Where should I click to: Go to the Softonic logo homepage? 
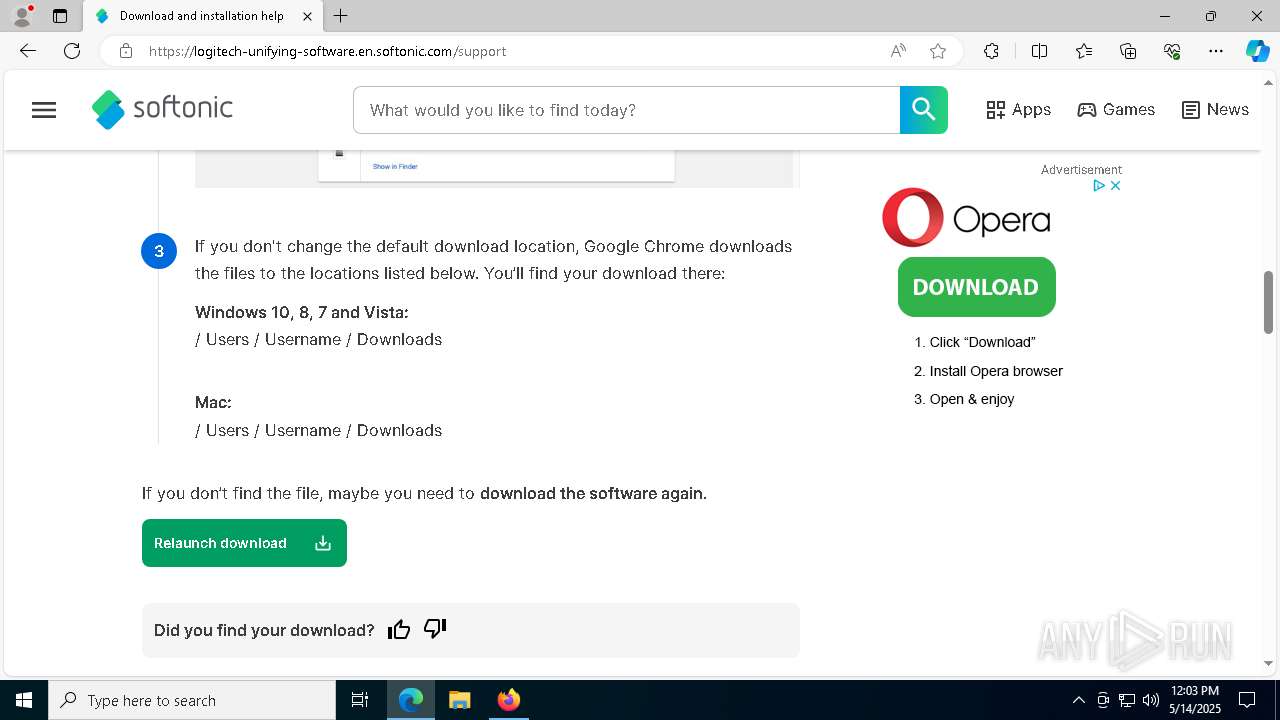pyautogui.click(x=162, y=109)
